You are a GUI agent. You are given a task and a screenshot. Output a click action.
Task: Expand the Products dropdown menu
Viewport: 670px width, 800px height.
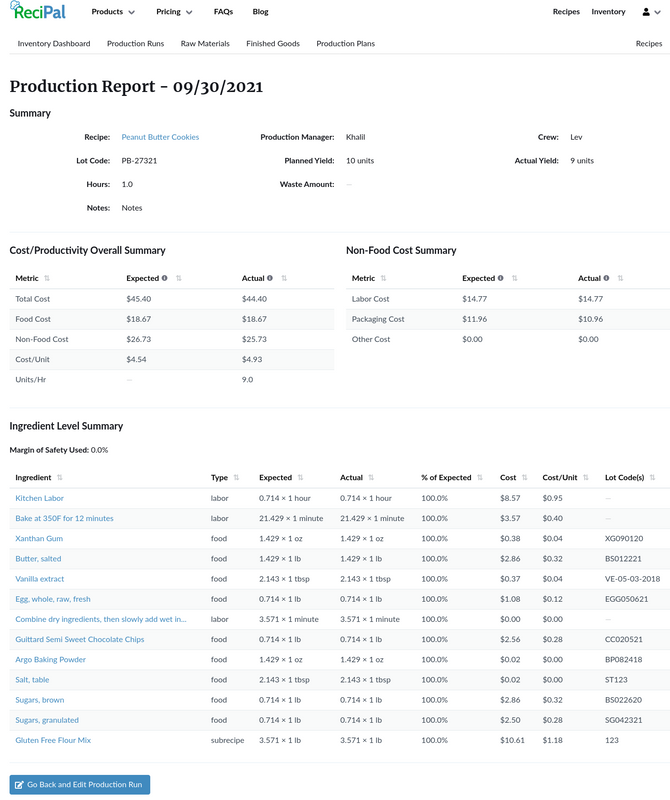point(112,12)
